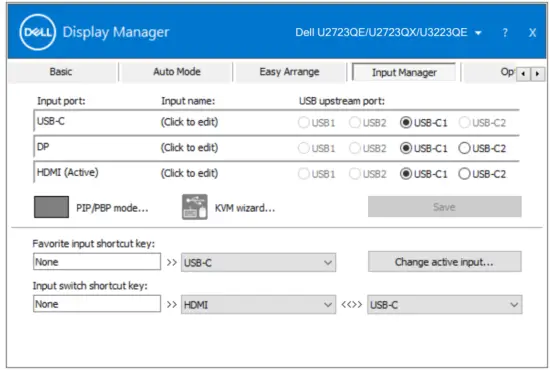Edit the input name for HDMI

pos(189,173)
